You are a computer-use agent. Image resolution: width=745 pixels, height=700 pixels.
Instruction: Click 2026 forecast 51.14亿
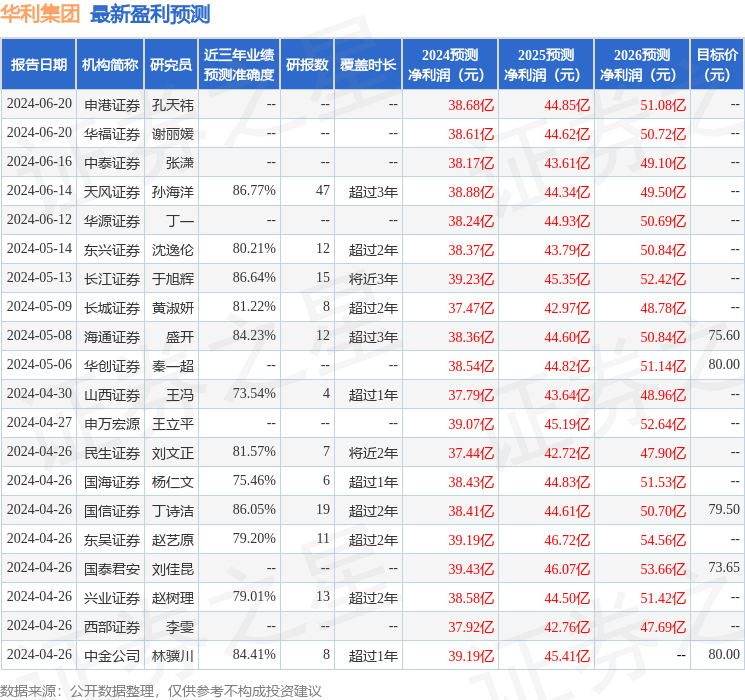point(663,366)
